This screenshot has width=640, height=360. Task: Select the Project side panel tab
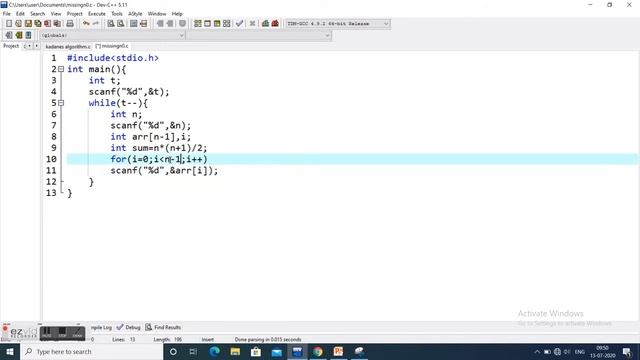tap(11, 46)
